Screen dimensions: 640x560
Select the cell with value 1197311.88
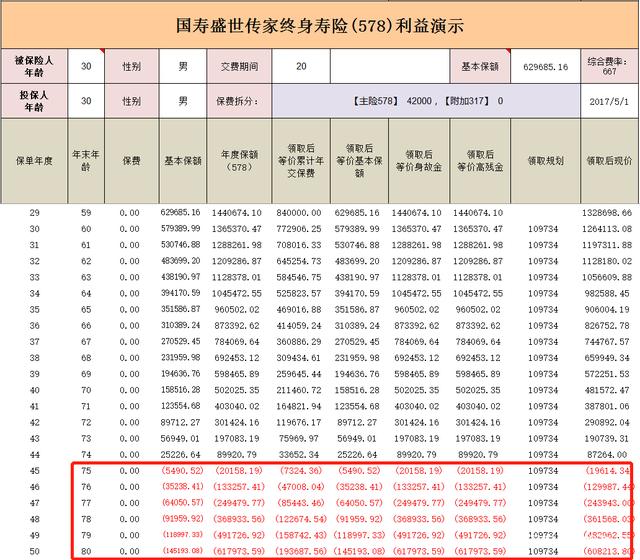607,245
